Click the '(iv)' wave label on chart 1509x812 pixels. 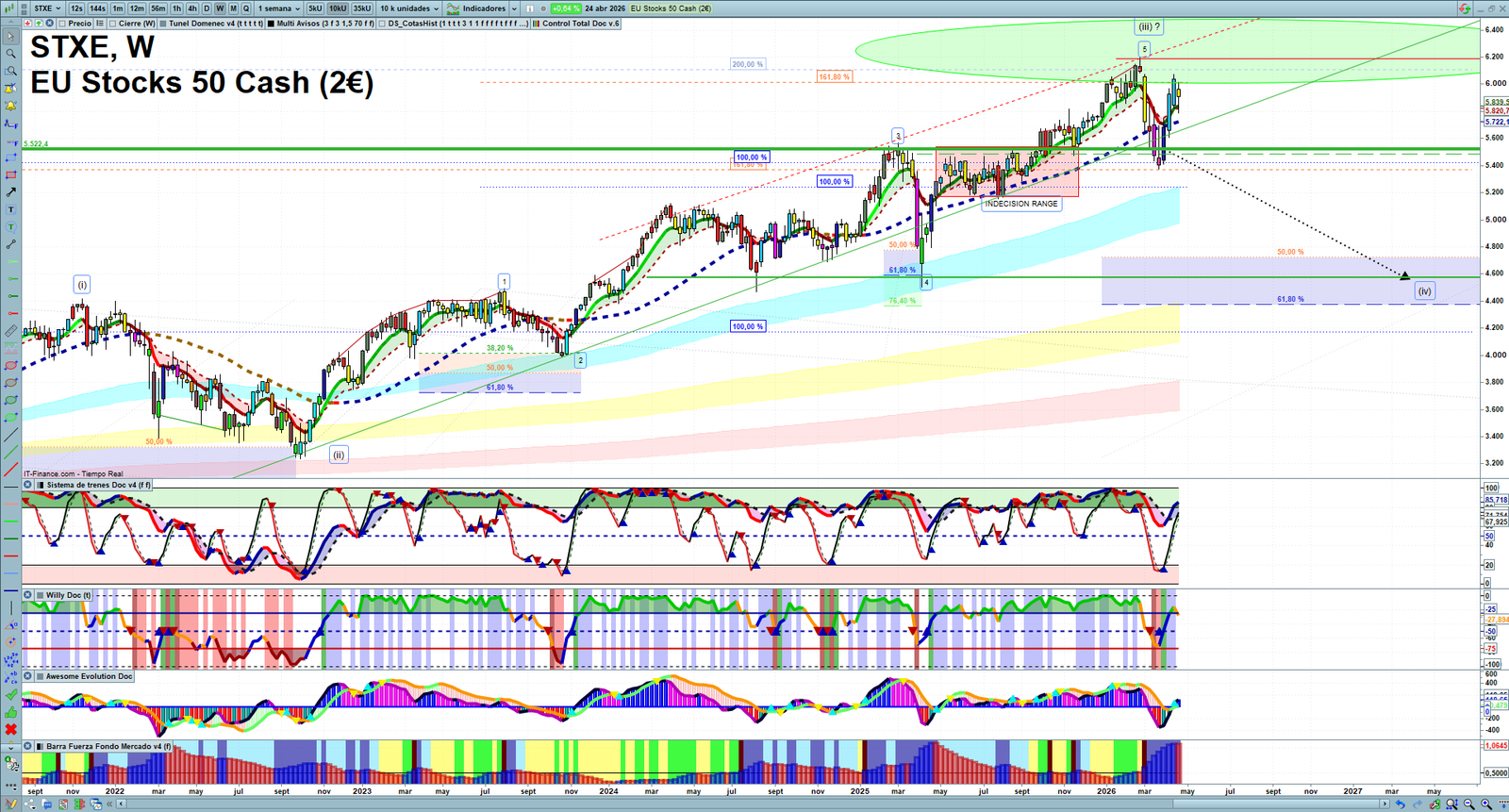pyautogui.click(x=1424, y=291)
